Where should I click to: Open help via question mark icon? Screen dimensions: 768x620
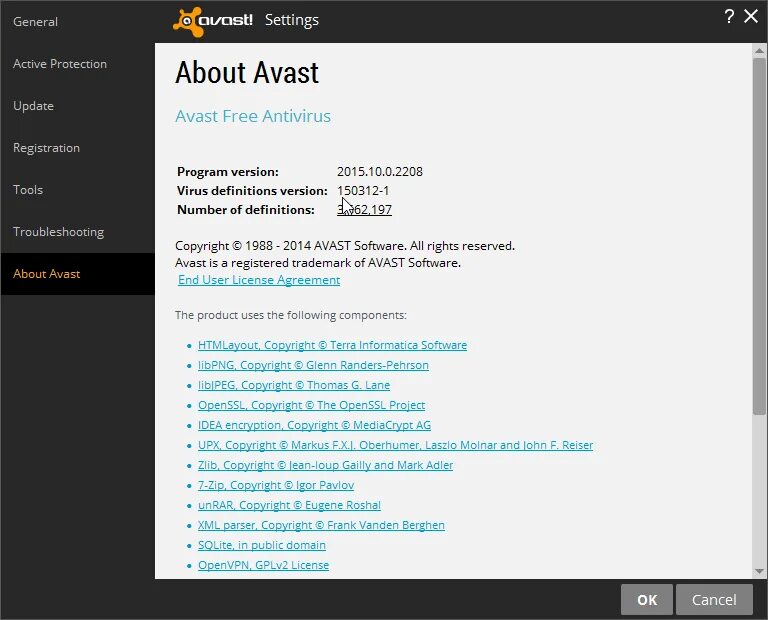(x=729, y=17)
